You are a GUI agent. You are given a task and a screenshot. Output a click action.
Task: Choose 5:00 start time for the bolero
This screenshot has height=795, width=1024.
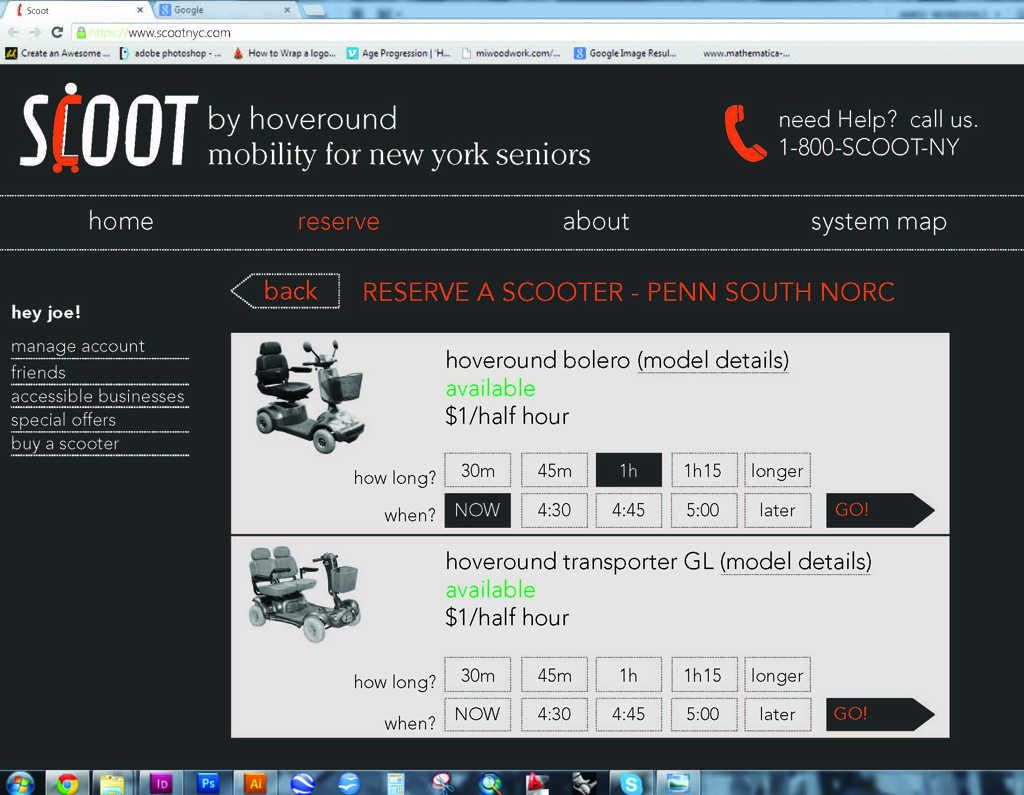[704, 510]
